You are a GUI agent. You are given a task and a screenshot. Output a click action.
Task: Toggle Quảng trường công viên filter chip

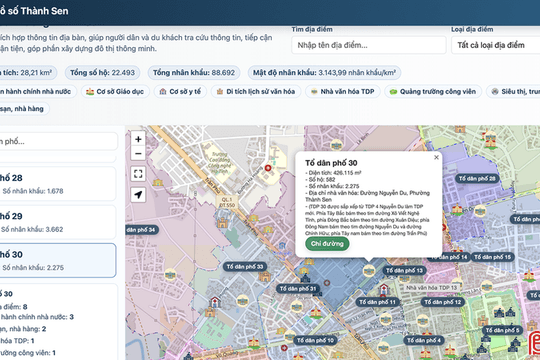click(x=433, y=92)
